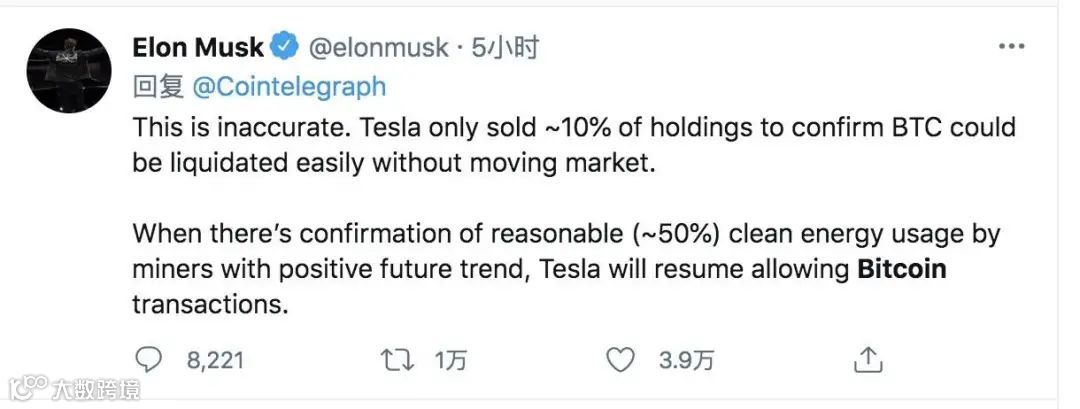The height and width of the screenshot is (409, 1080).
Task: Click the Elon Musk display name
Action: pos(198,48)
